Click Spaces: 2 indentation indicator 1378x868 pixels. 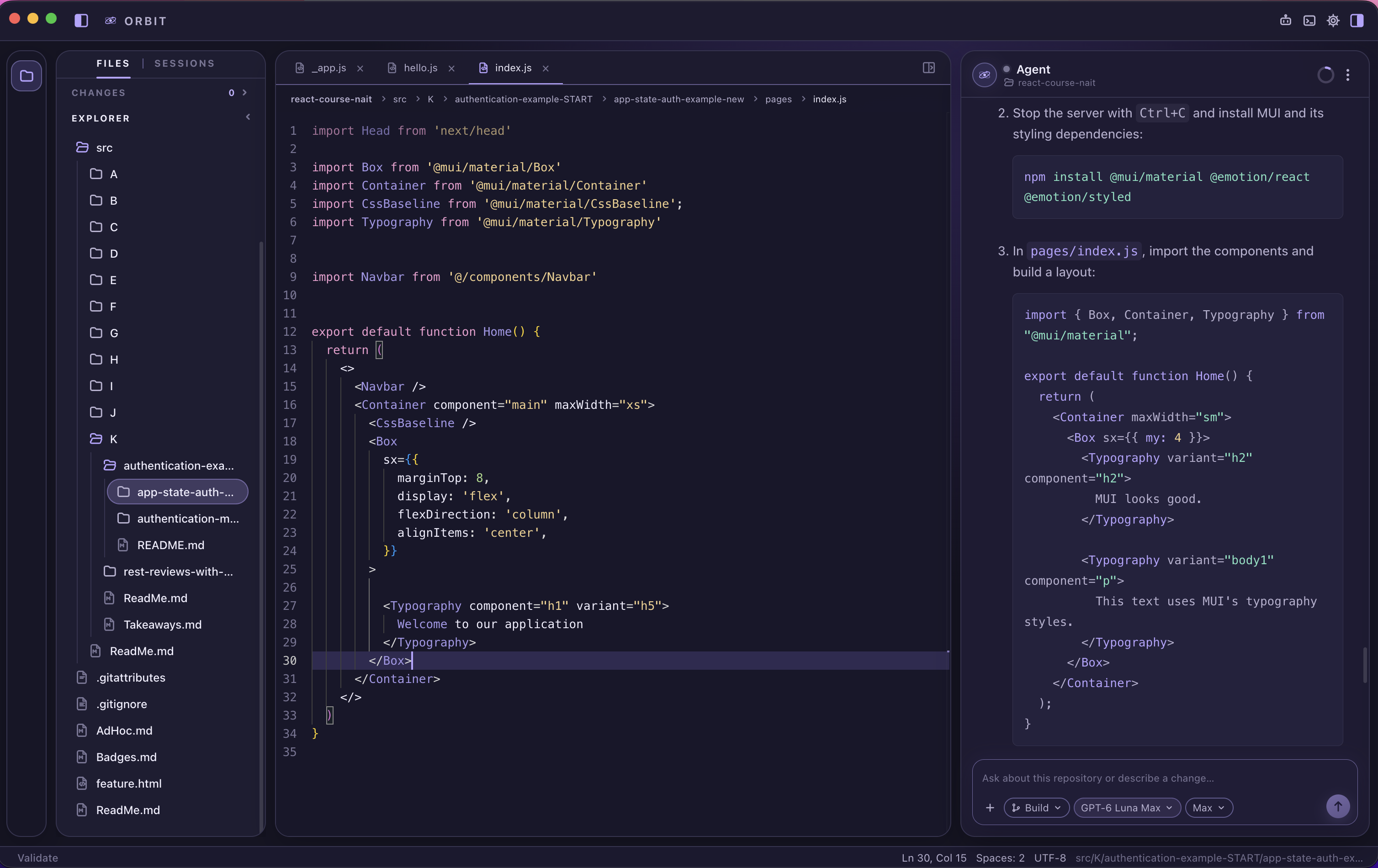coord(1000,857)
